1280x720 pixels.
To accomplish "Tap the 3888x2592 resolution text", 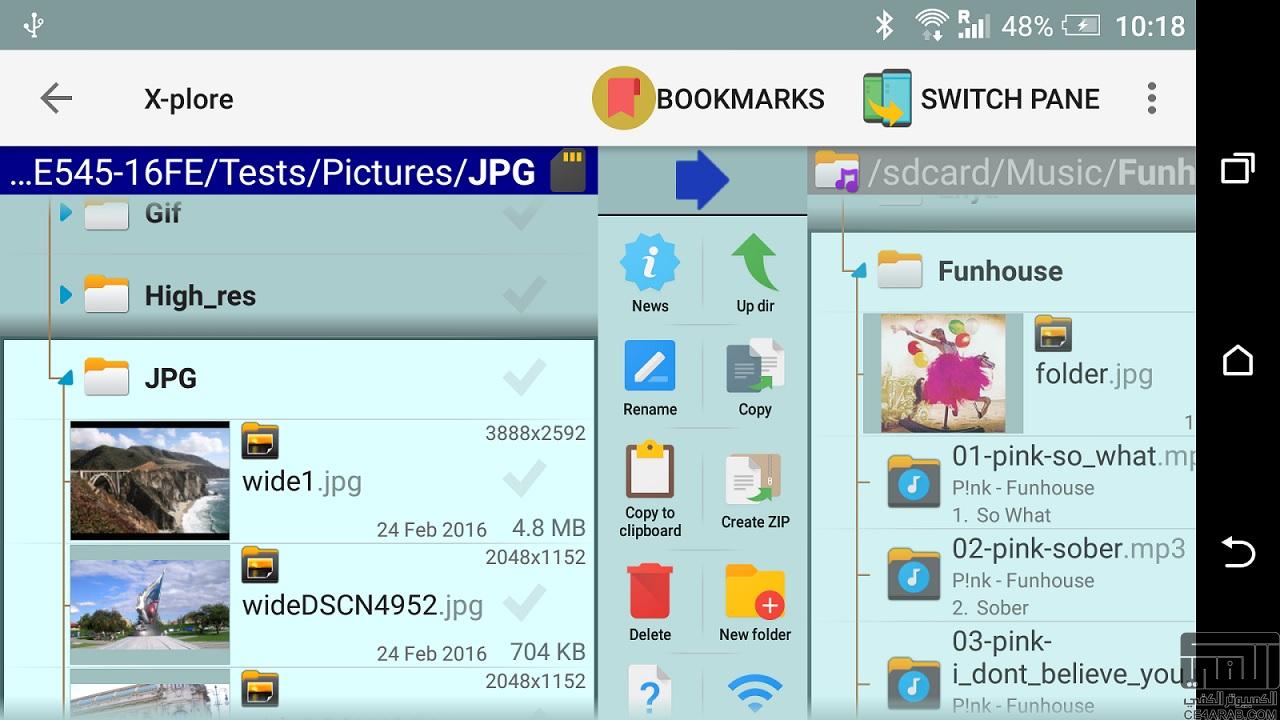I will (x=535, y=433).
